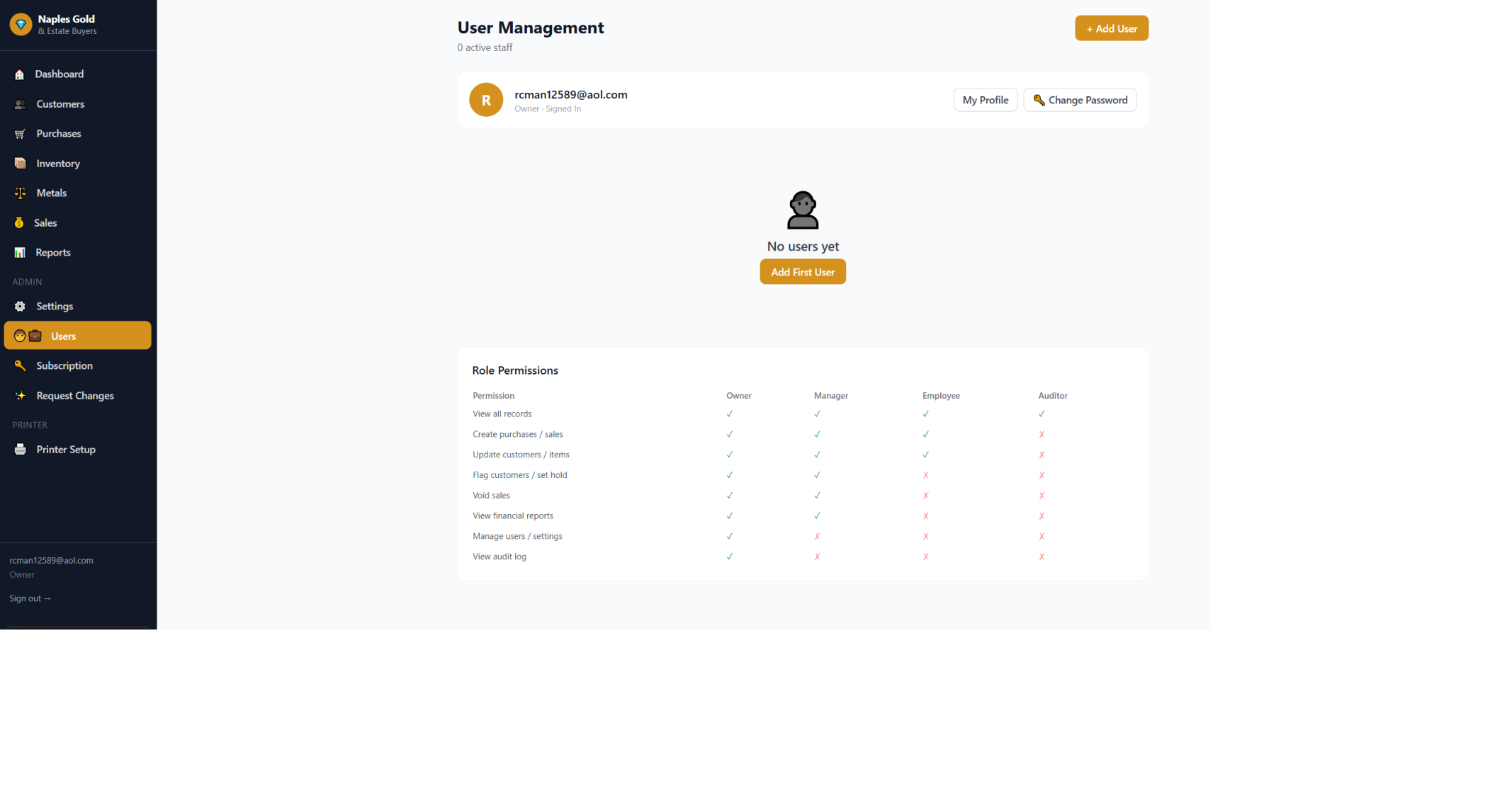
Task: Click Owner checkmark for Manage users / settings
Action: coord(730,537)
